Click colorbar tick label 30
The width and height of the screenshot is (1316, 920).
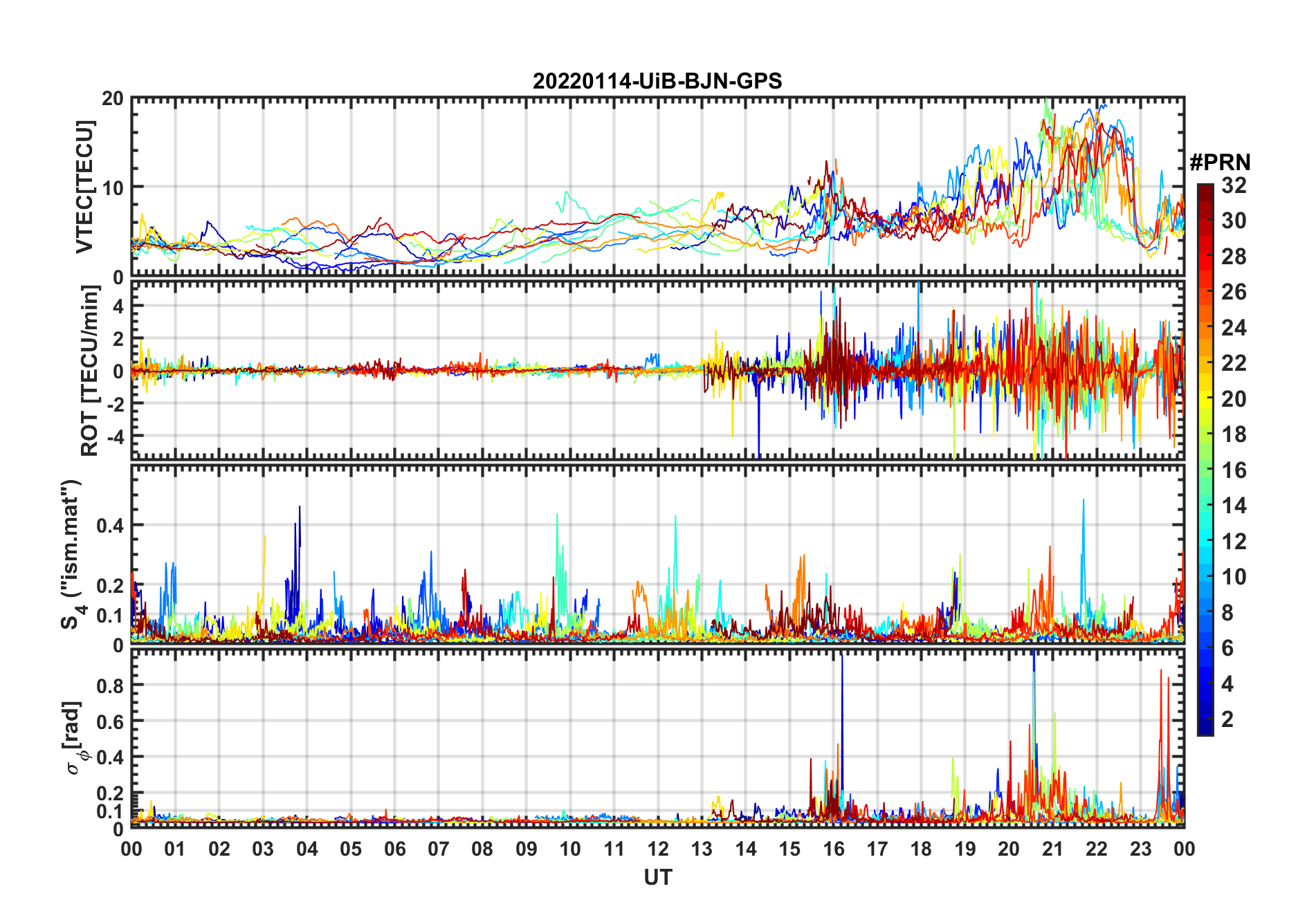point(1234,221)
